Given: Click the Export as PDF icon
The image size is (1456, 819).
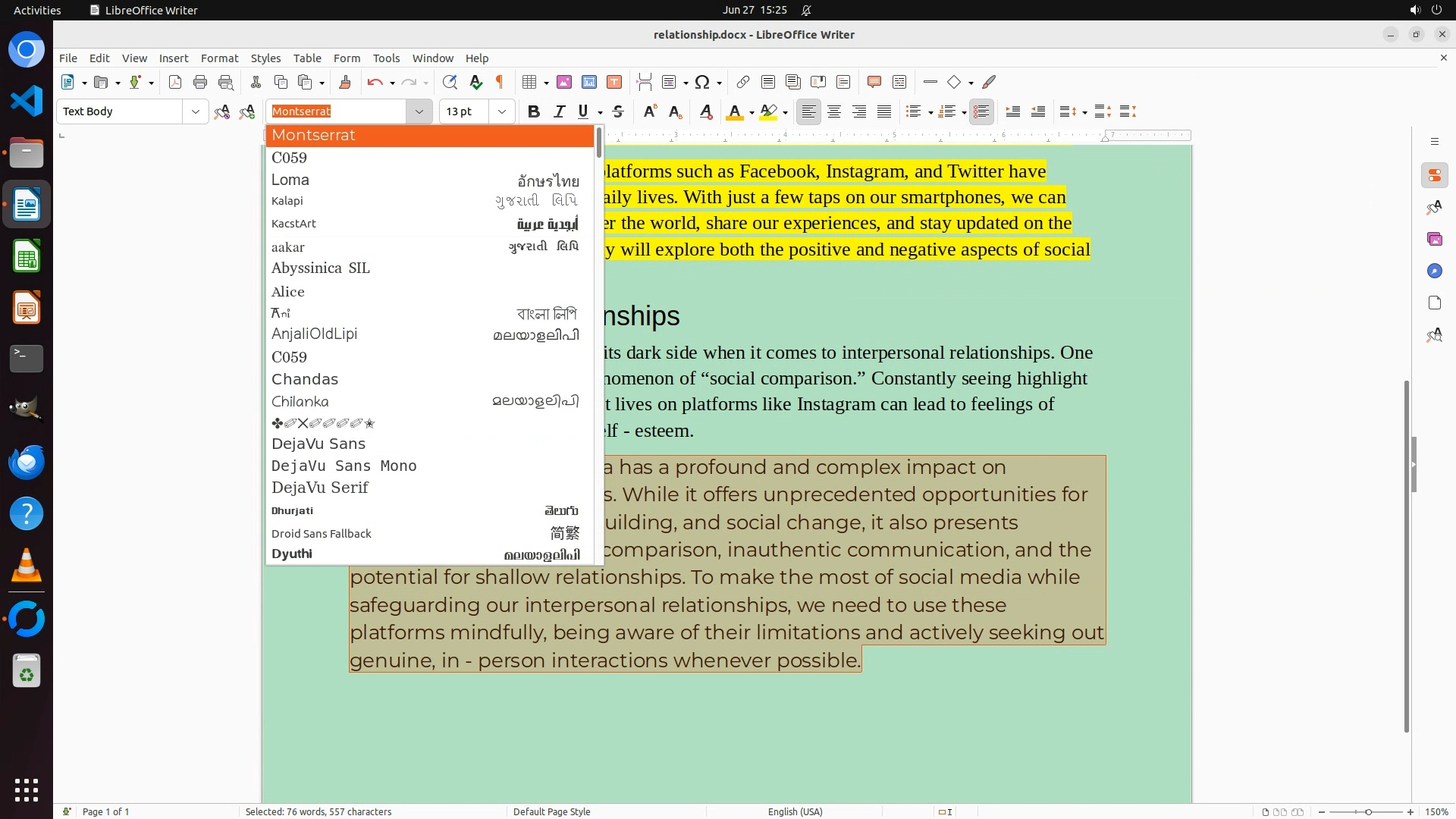Looking at the screenshot, I should (175, 82).
